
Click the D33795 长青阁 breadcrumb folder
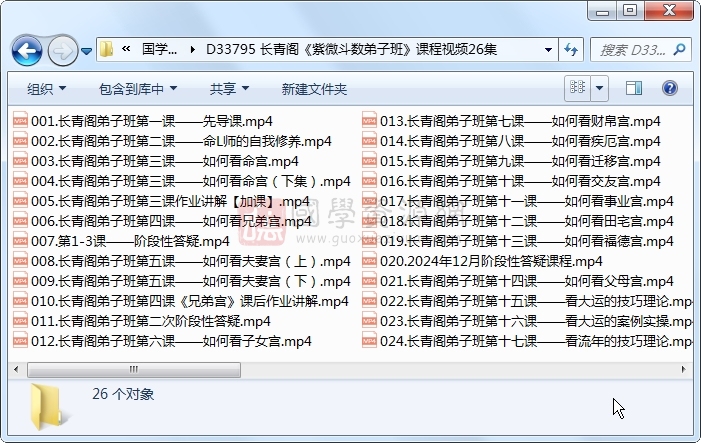[351, 49]
